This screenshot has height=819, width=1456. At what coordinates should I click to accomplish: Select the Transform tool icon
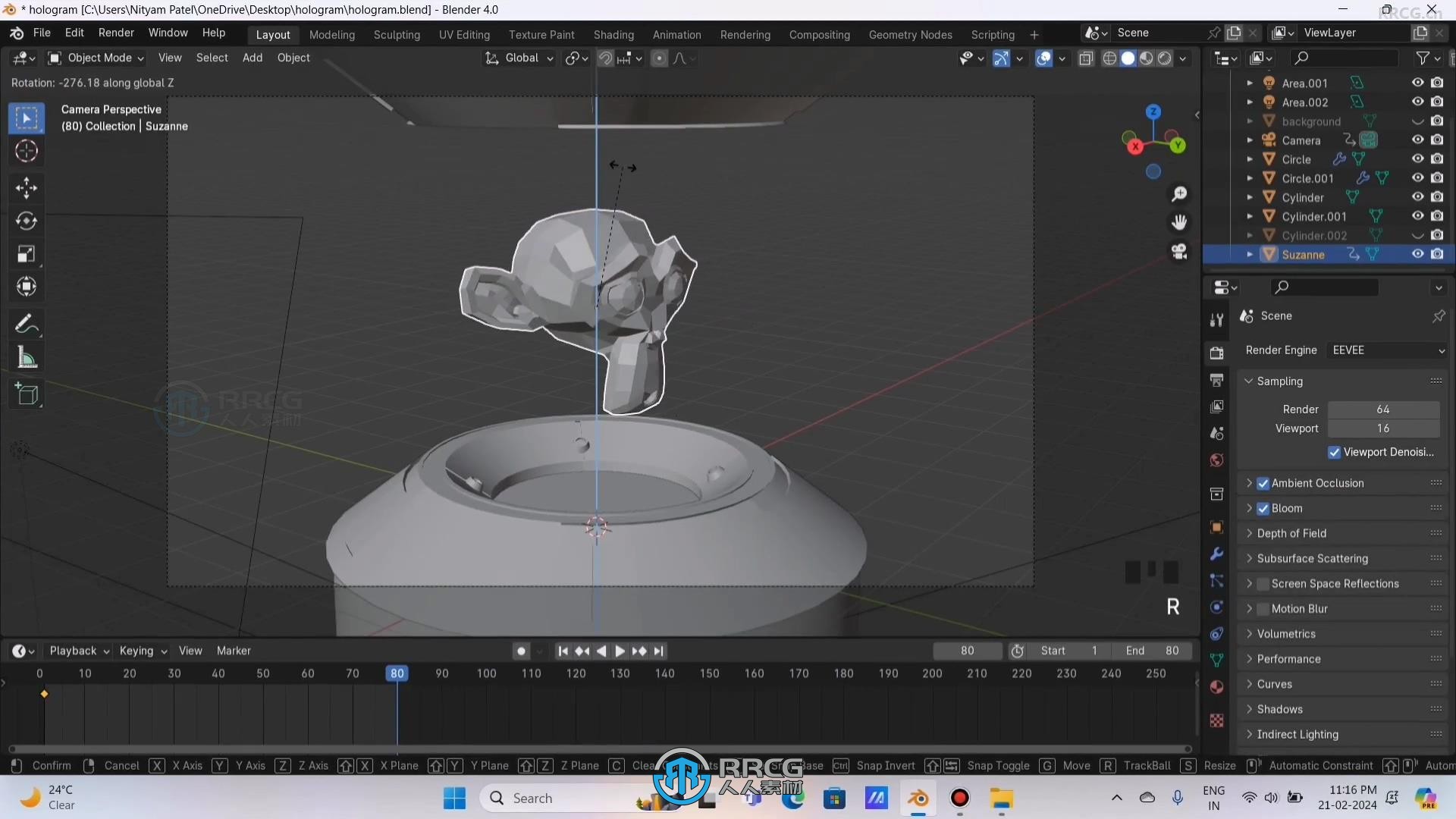pyautogui.click(x=27, y=288)
